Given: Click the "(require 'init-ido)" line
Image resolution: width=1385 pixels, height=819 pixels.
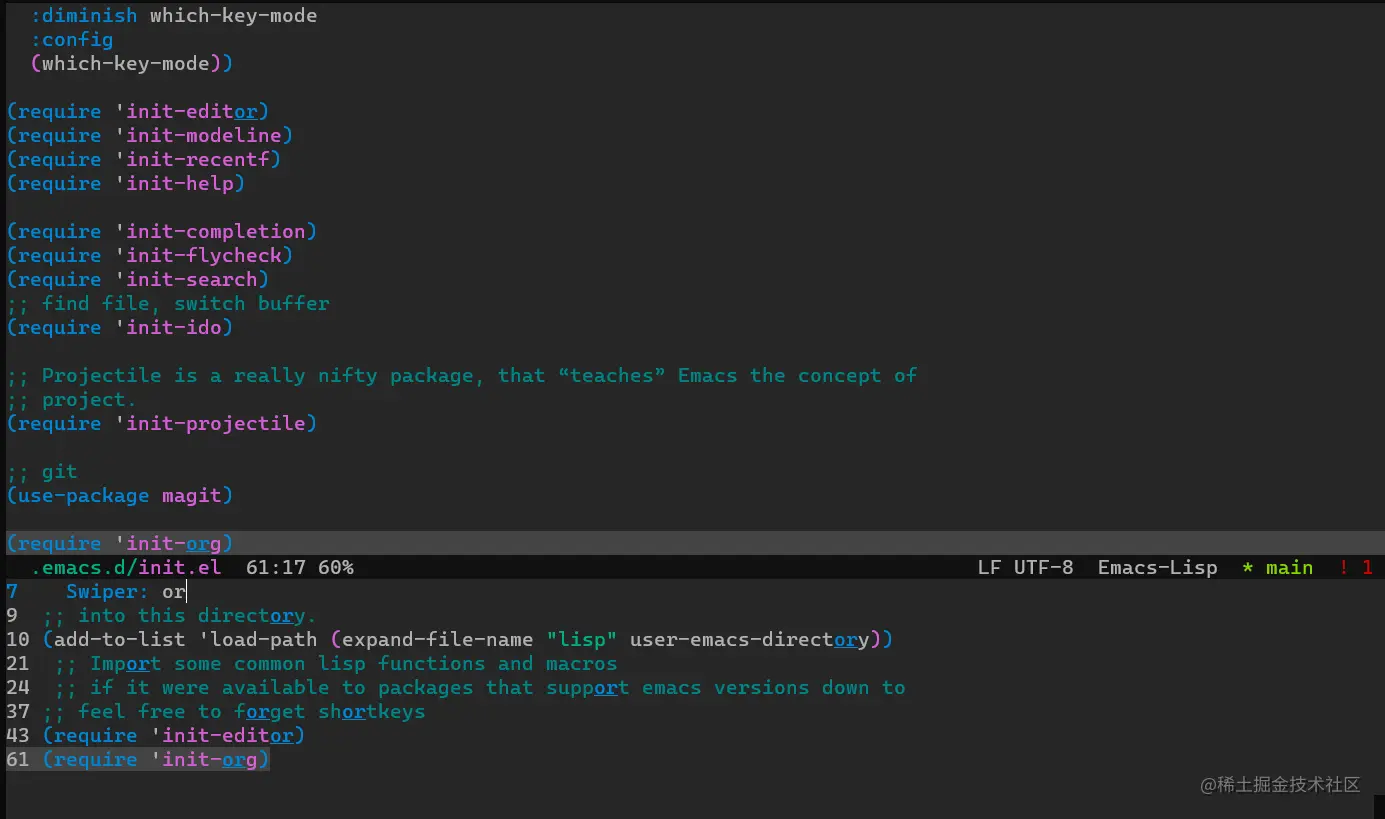Looking at the screenshot, I should pyautogui.click(x=120, y=327).
